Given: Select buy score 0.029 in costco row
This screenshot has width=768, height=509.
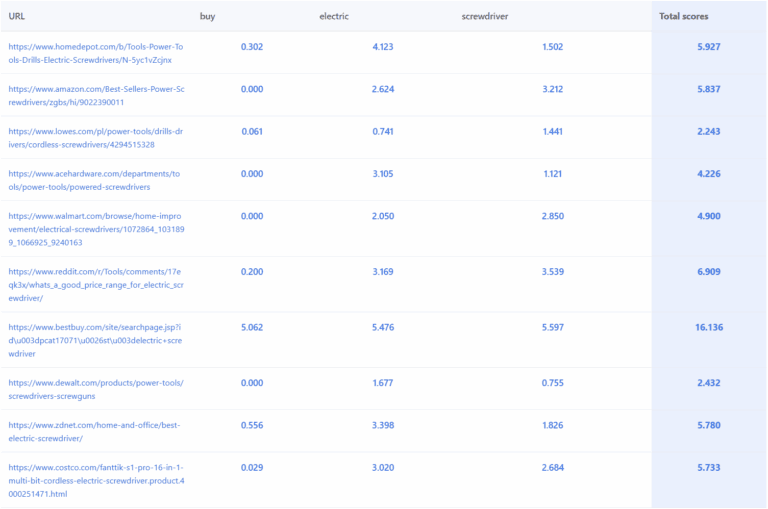Looking at the screenshot, I should point(252,468).
